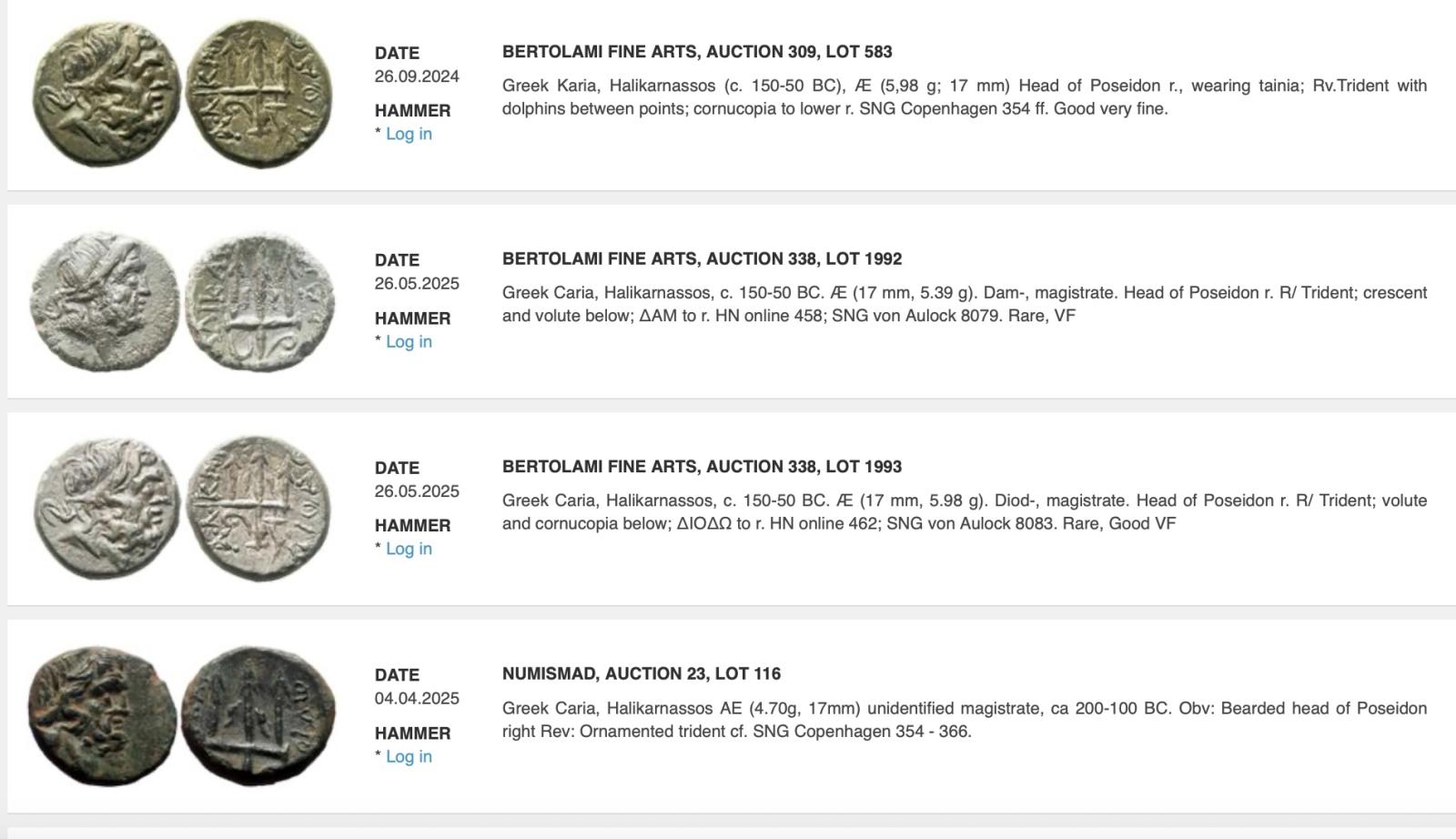The width and height of the screenshot is (1456, 839).
Task: Open the Auction 338, Lot 1992 title
Action: click(702, 259)
